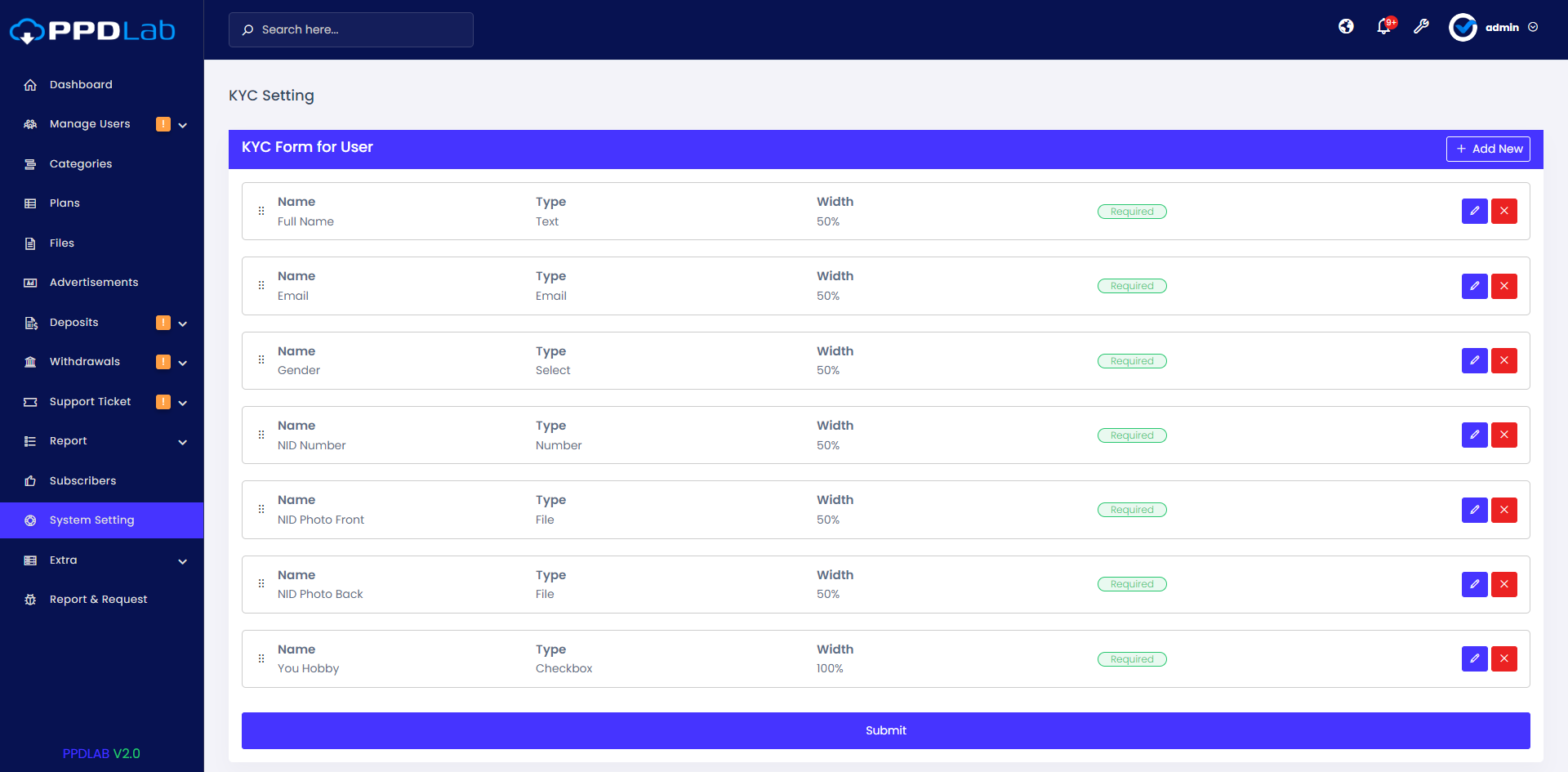This screenshot has height=772, width=1568.
Task: Click Required badge on You Hobby row
Action: click(1132, 659)
